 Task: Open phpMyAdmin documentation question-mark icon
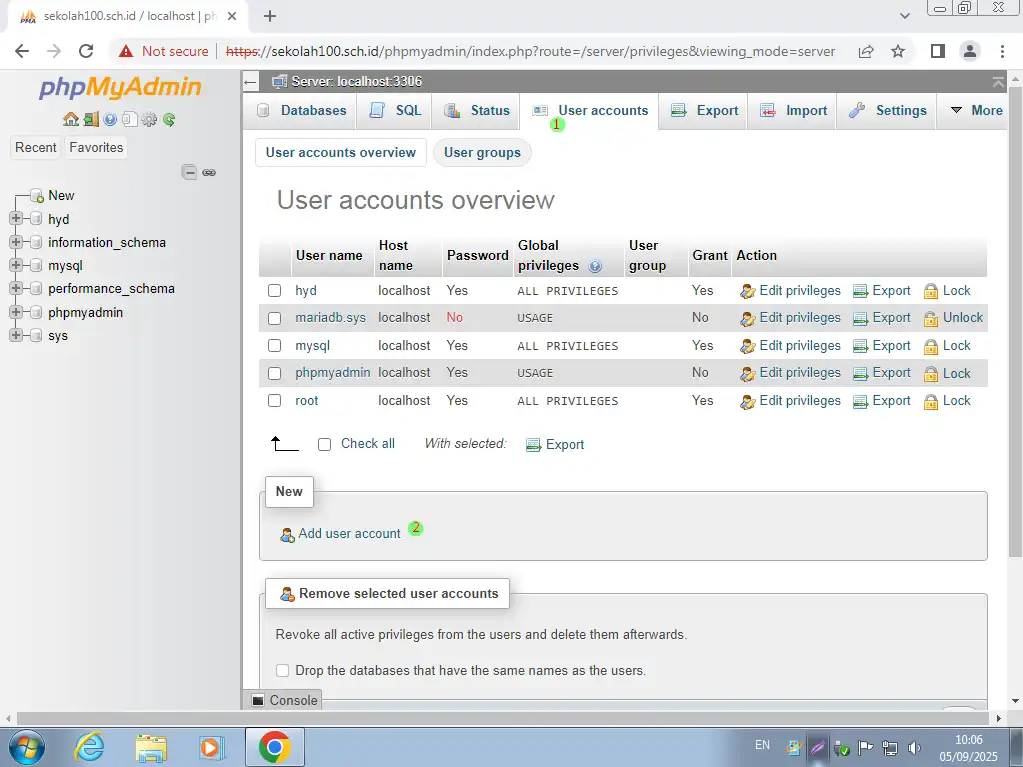(110, 119)
